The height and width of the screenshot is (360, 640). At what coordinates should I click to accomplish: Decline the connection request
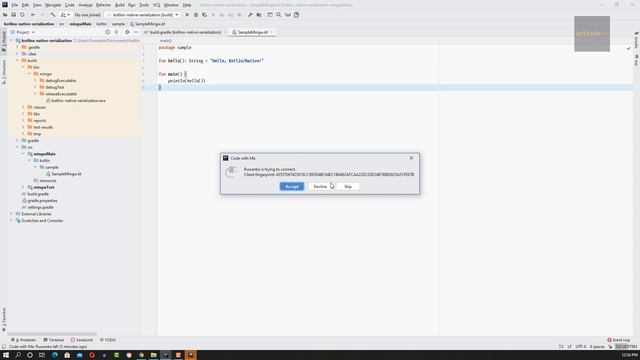point(320,187)
